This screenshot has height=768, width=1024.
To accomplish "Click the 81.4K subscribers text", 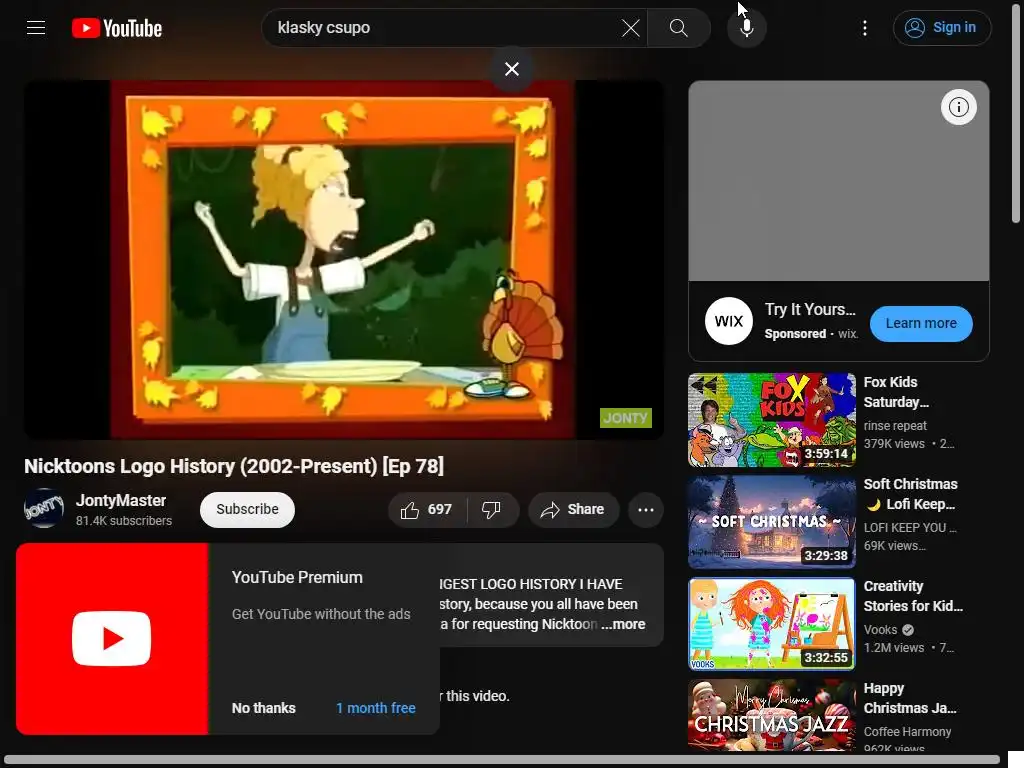I will [124, 520].
